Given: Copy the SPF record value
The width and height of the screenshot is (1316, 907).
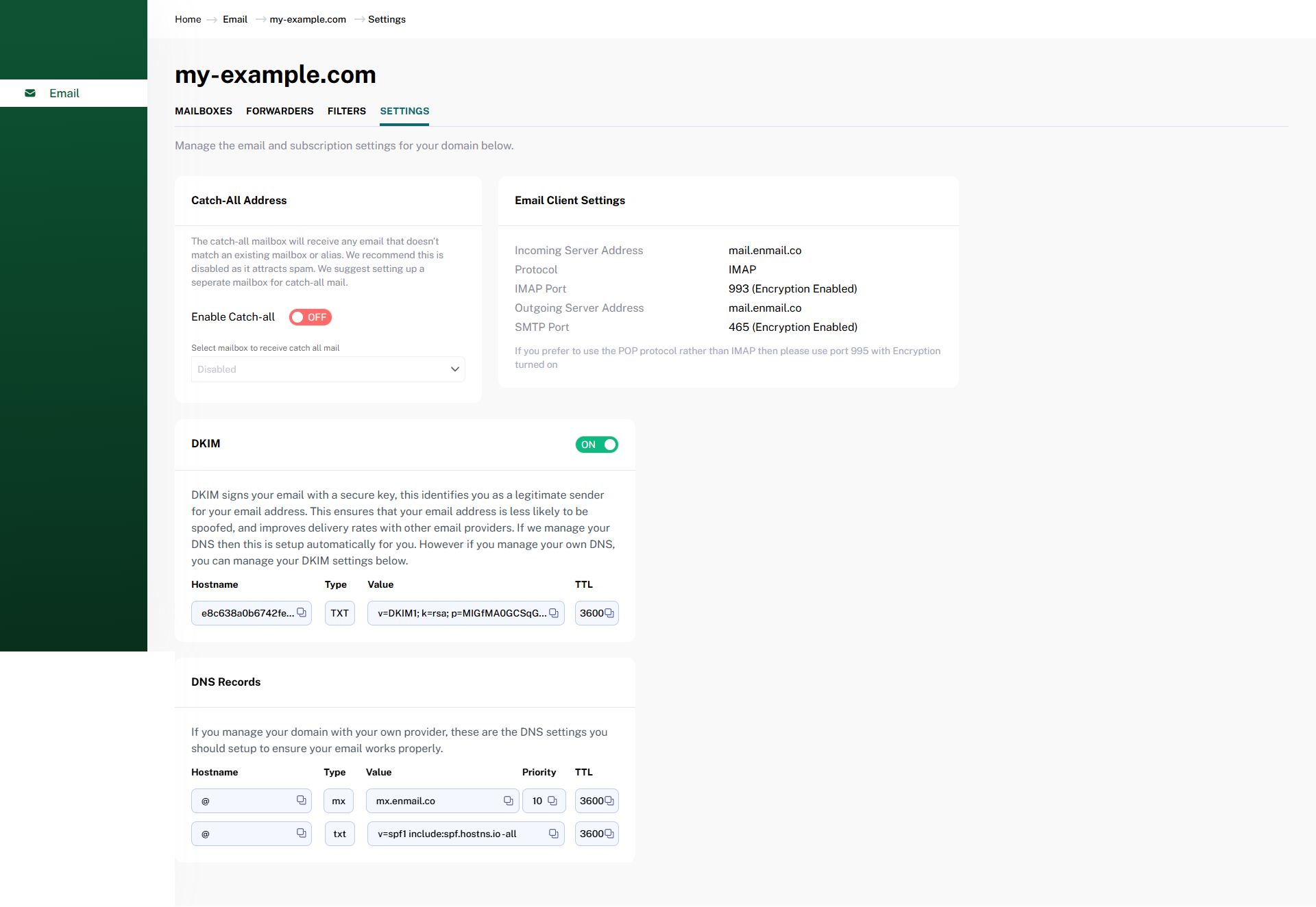Looking at the screenshot, I should pyautogui.click(x=554, y=833).
